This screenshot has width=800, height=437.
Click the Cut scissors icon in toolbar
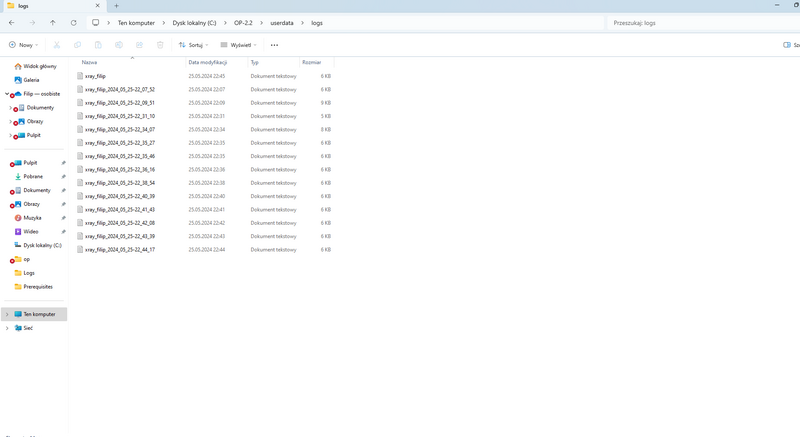point(57,45)
